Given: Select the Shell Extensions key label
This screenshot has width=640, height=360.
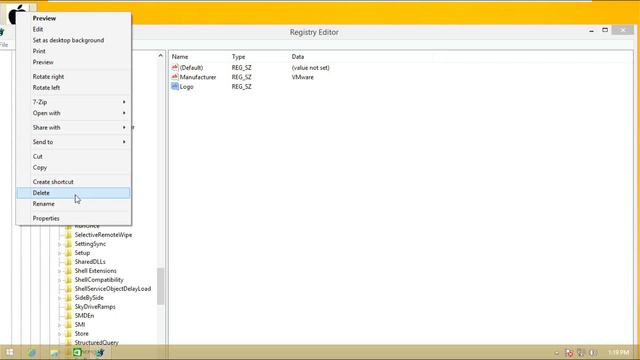Looking at the screenshot, I should pyautogui.click(x=96, y=271).
